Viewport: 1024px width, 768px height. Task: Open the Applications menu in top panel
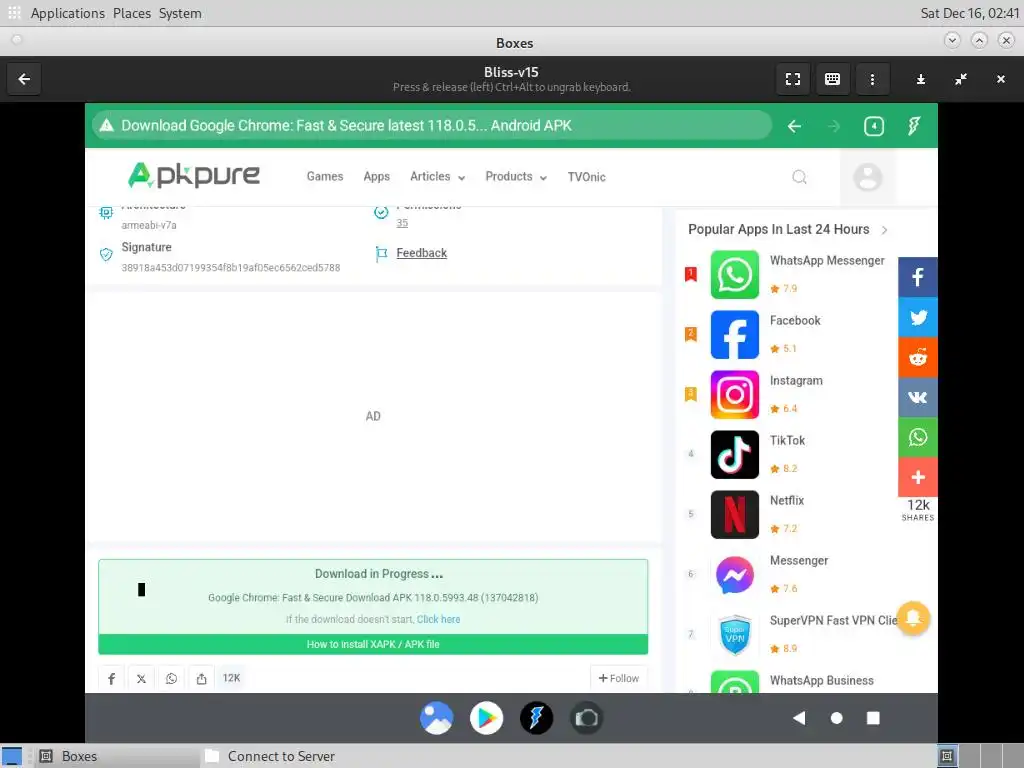(x=67, y=13)
